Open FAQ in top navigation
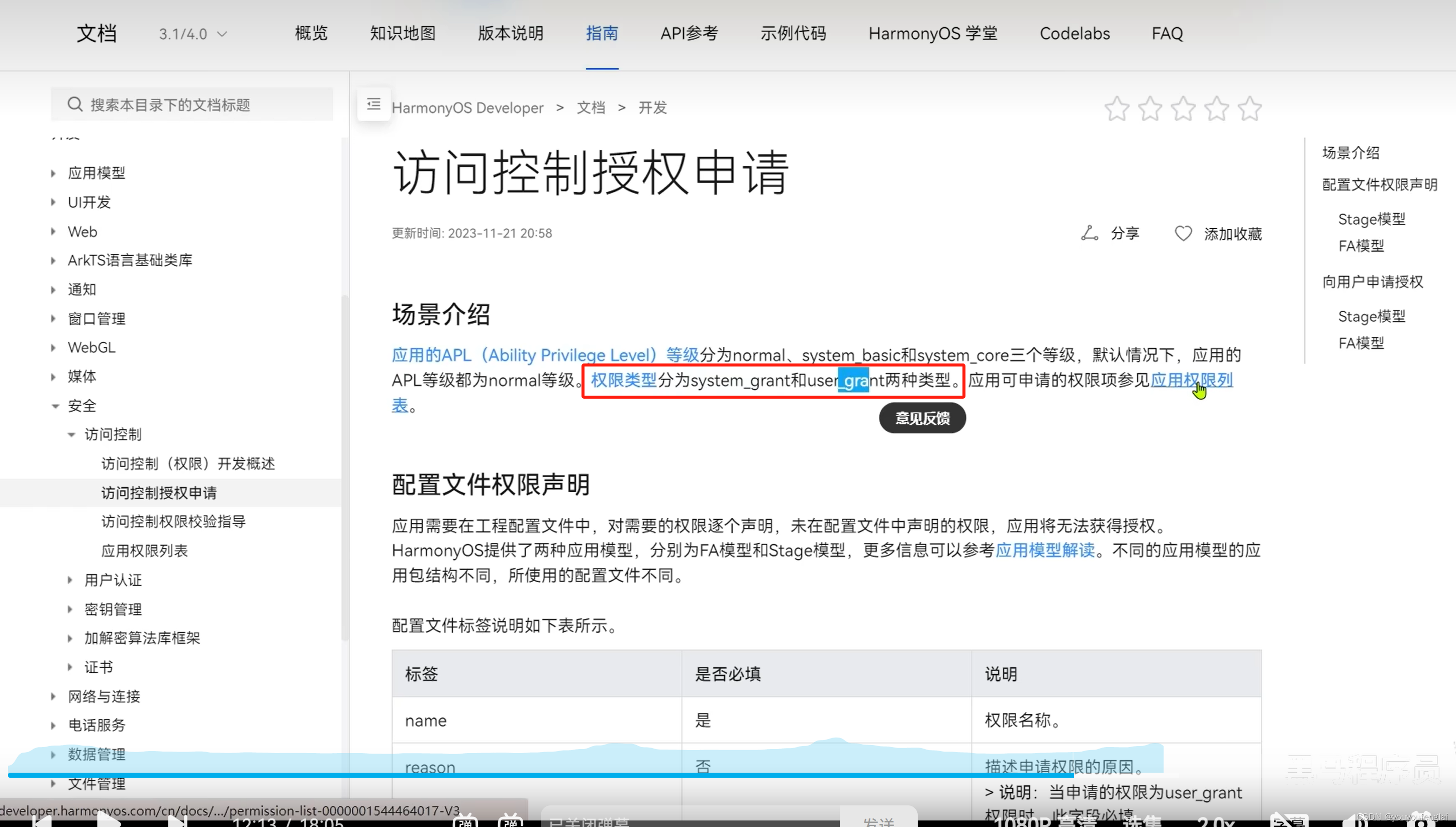This screenshot has height=827, width=1456. pyautogui.click(x=1167, y=34)
